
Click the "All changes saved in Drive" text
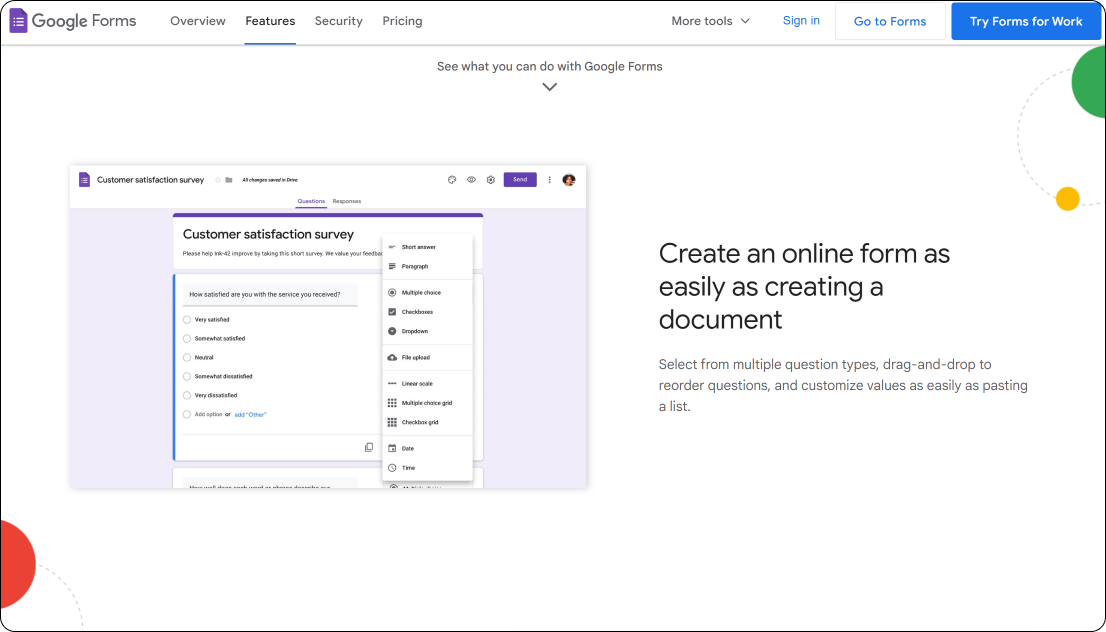270,180
